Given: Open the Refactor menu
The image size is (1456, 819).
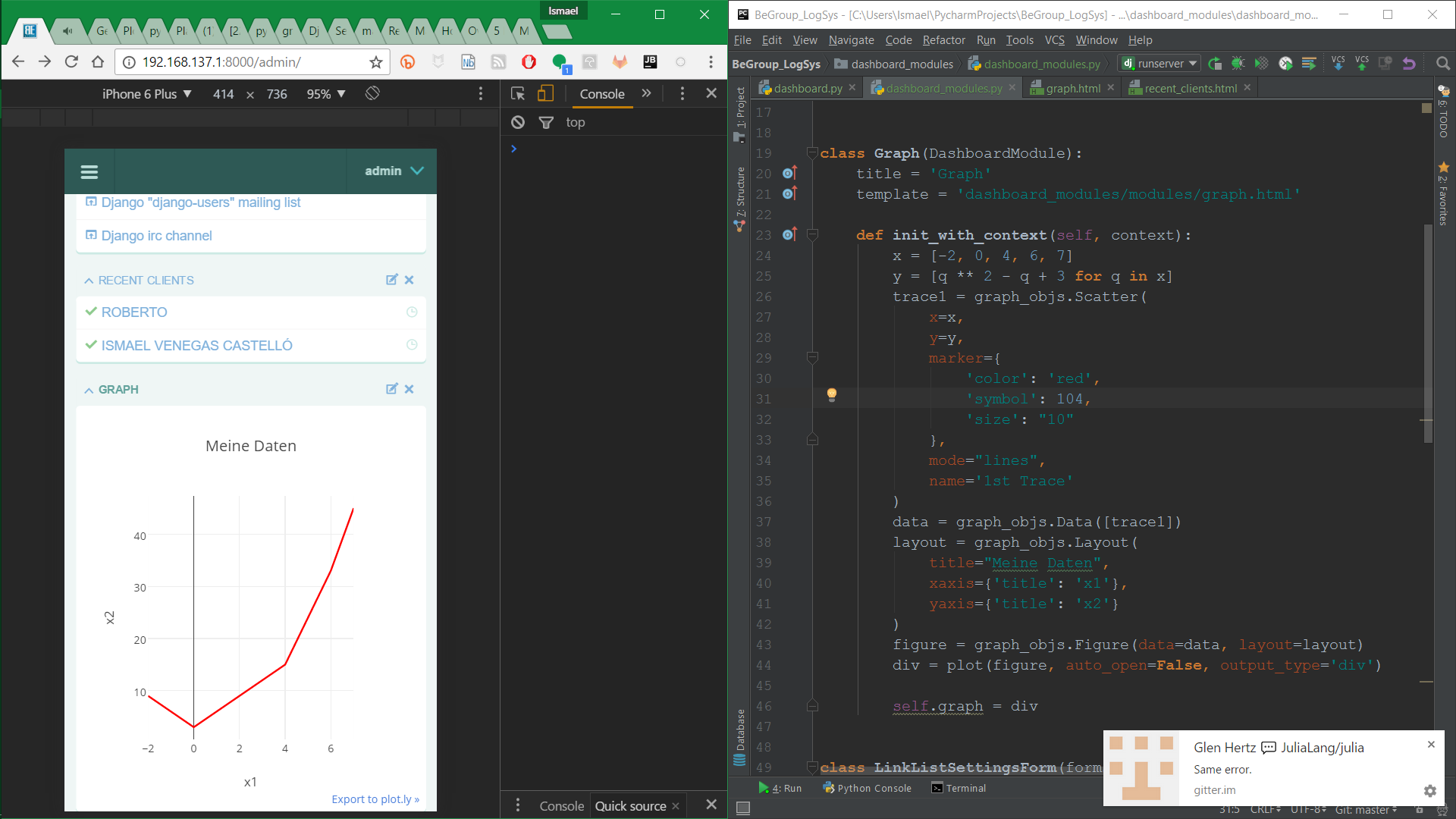Looking at the screenshot, I should coord(943,40).
